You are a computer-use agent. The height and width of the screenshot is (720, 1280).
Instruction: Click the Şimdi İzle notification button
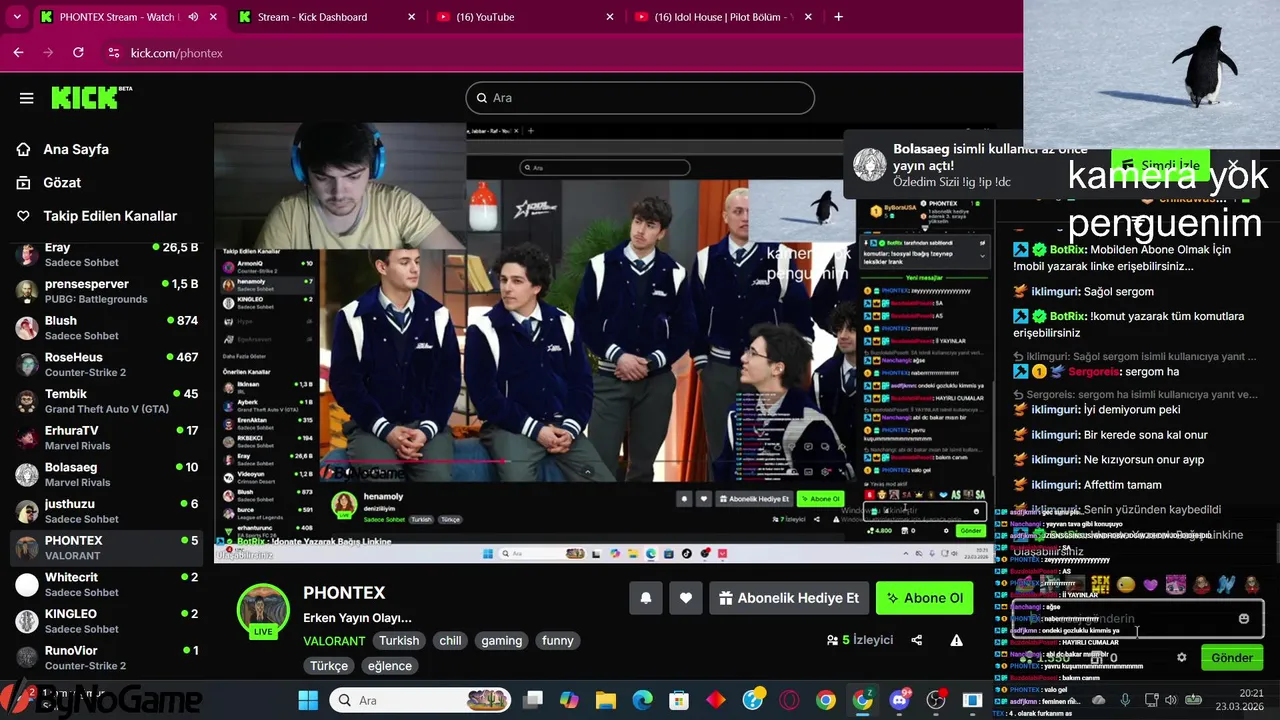(1161, 165)
